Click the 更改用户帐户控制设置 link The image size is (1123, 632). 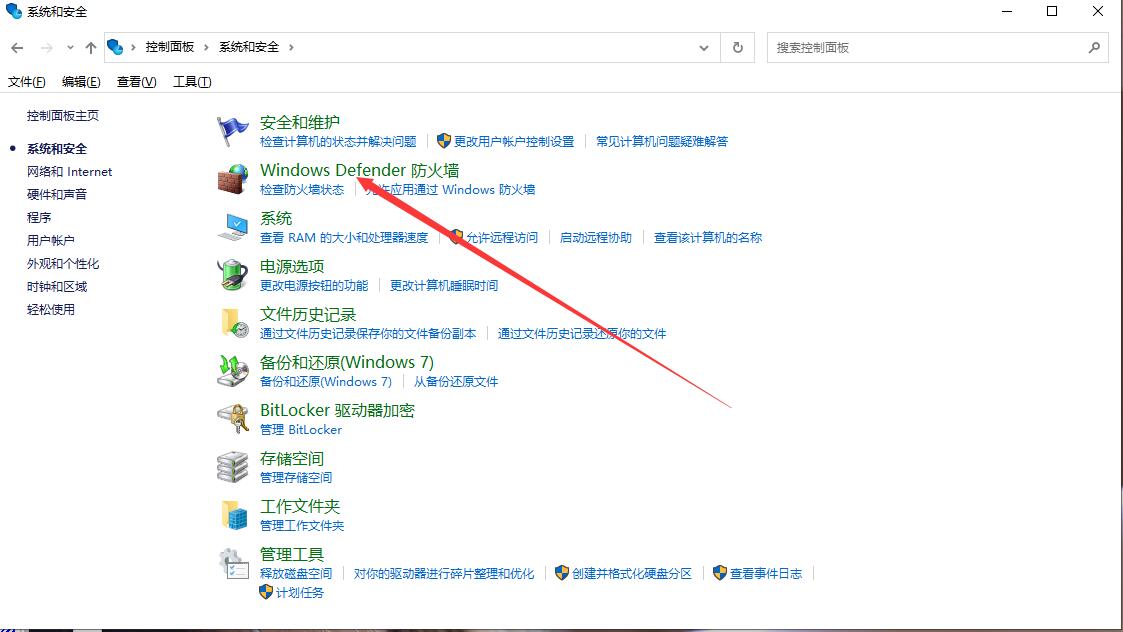(513, 142)
